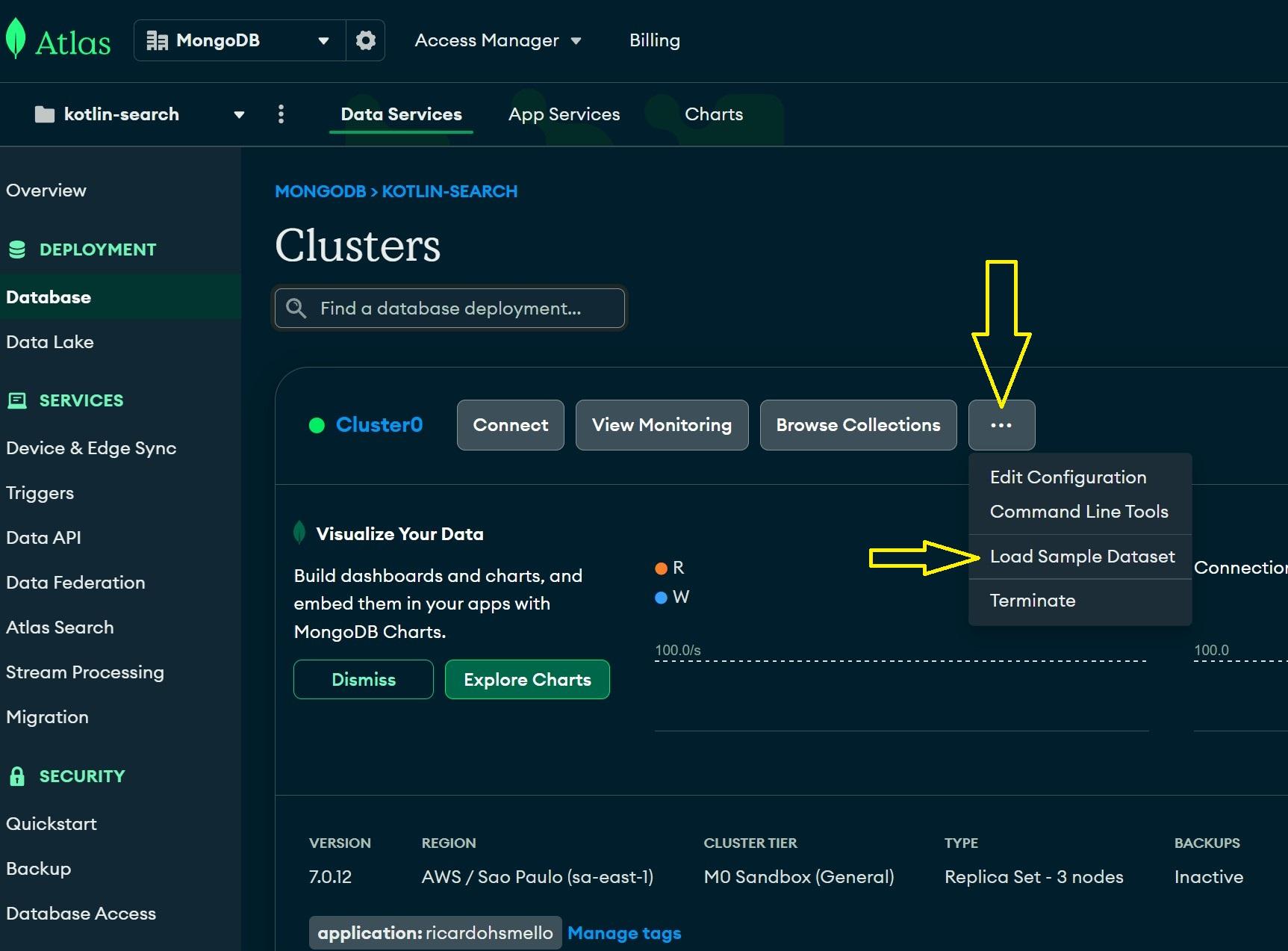Screen dimensions: 1288x951
Task: Click the Services monitor icon
Action: pyautogui.click(x=17, y=400)
